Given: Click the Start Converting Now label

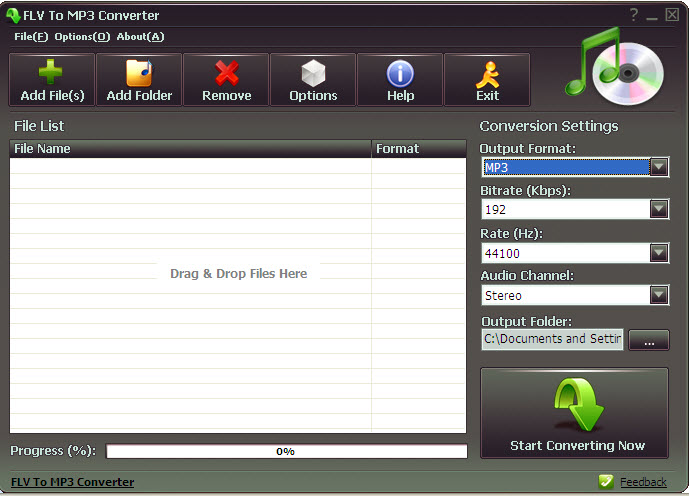Looking at the screenshot, I should 577,445.
